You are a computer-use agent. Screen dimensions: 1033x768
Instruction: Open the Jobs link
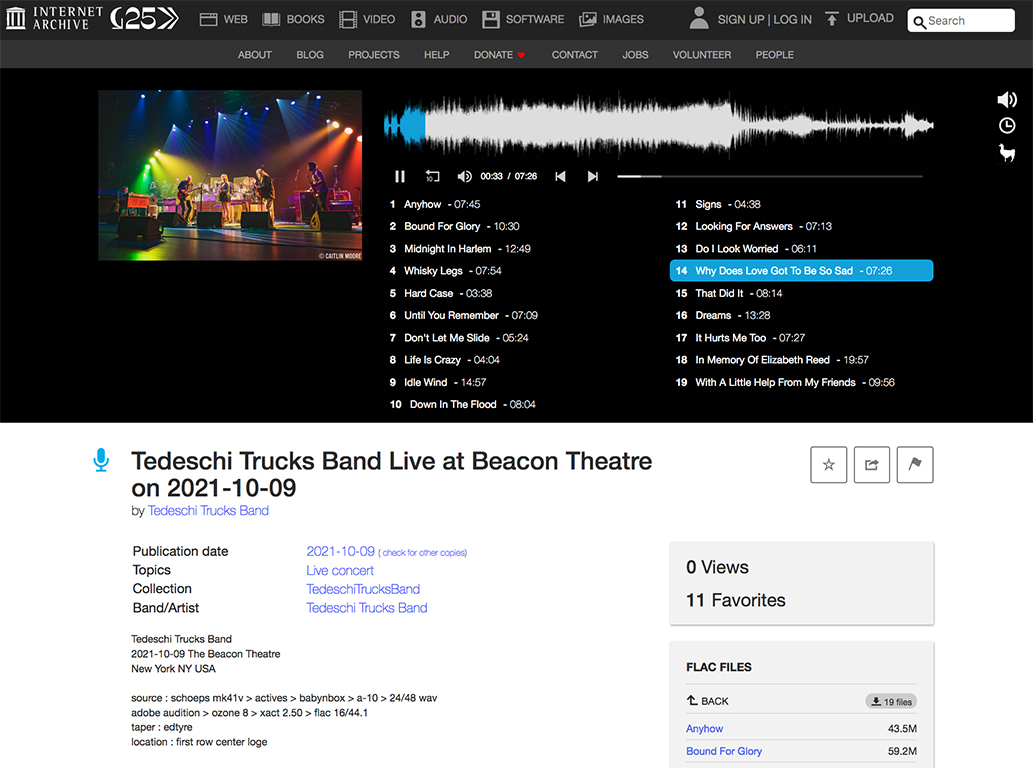635,55
